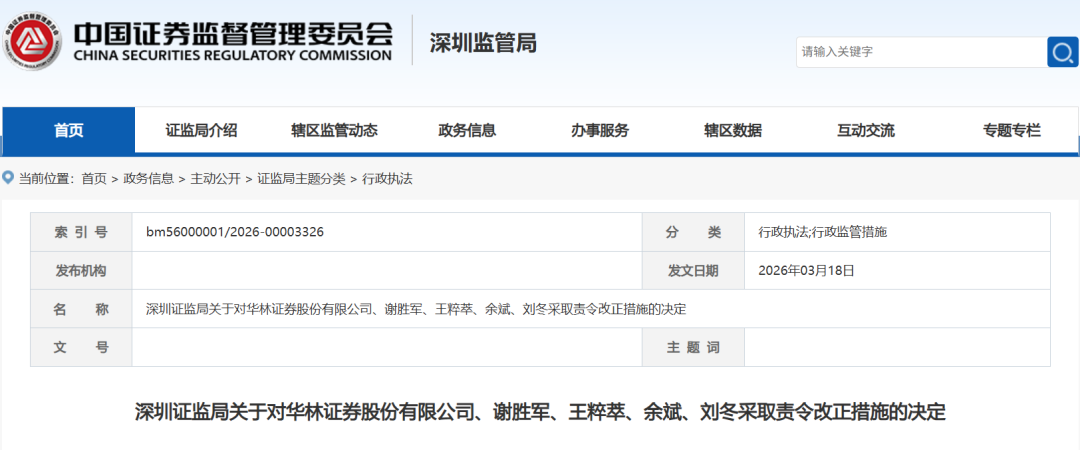Image resolution: width=1080 pixels, height=450 pixels.
Task: Click the 分类 label cell
Action: tap(693, 232)
